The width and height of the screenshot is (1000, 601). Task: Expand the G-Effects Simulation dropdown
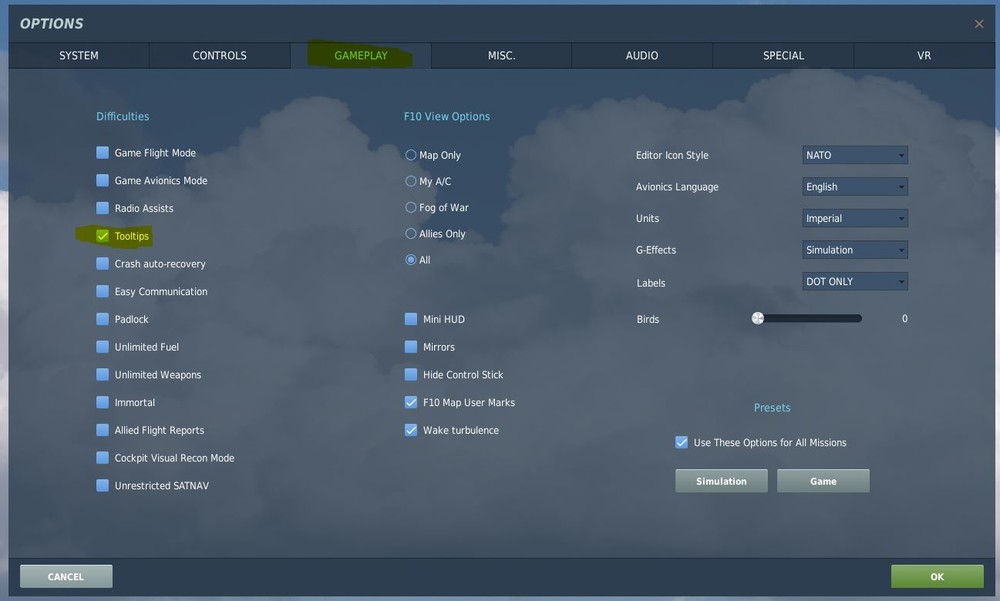855,250
